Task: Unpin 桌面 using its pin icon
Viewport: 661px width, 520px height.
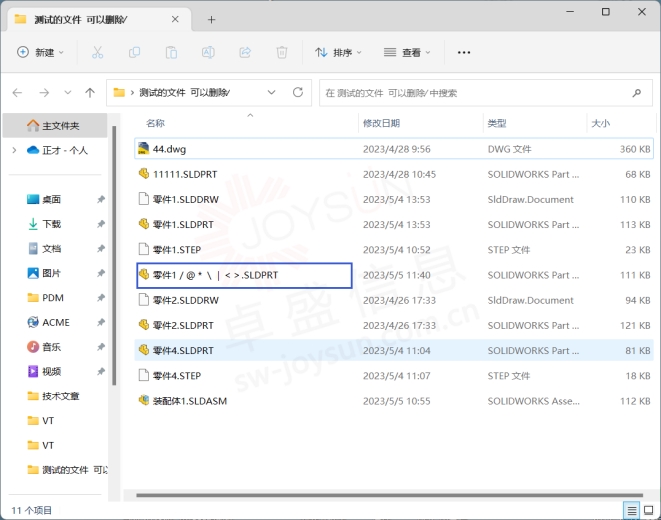Action: coord(101,199)
